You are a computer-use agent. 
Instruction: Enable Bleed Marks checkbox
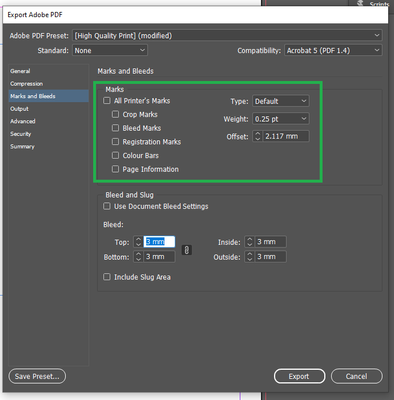click(x=115, y=128)
